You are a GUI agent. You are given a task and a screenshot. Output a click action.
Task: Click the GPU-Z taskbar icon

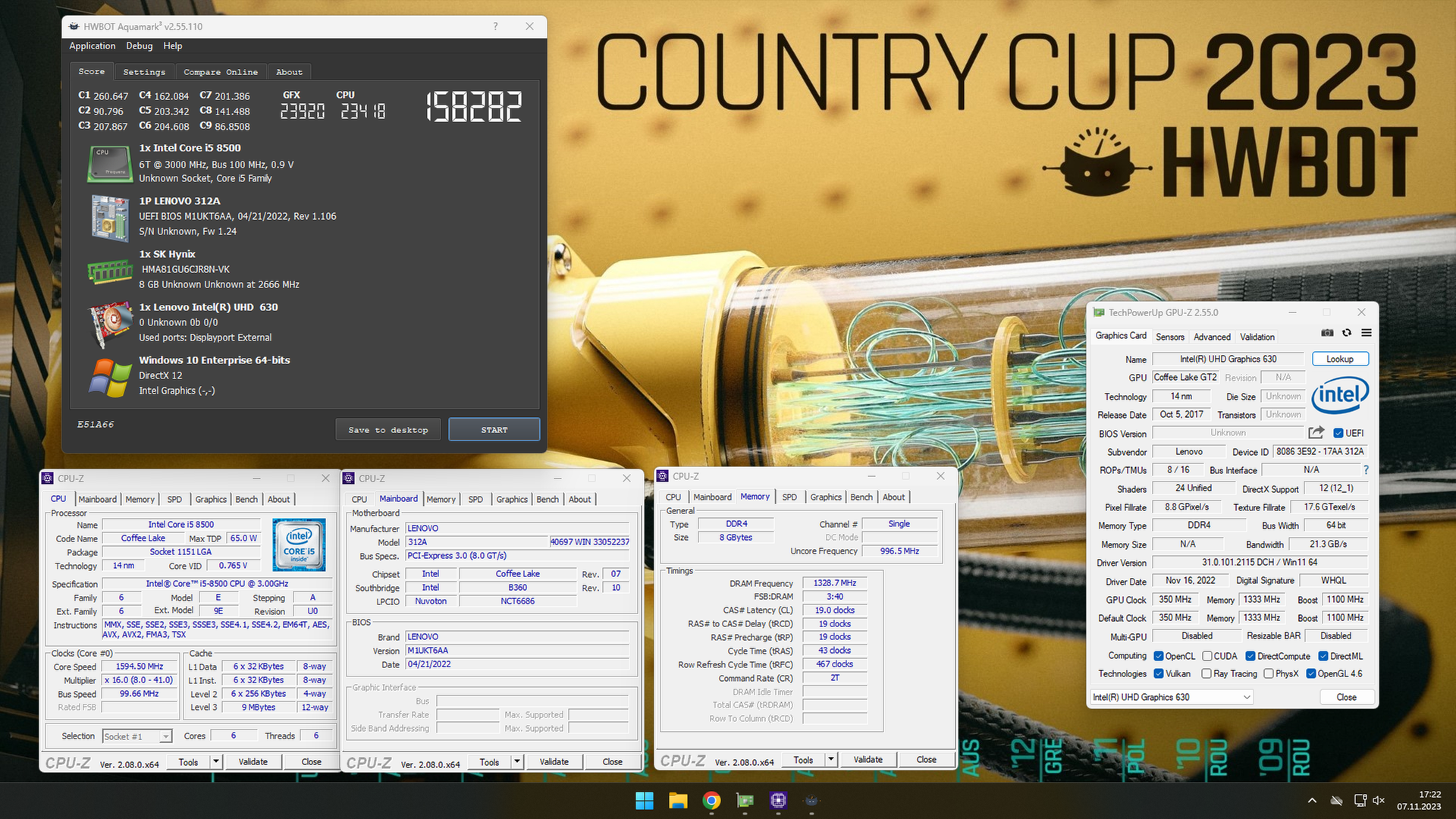(x=745, y=801)
